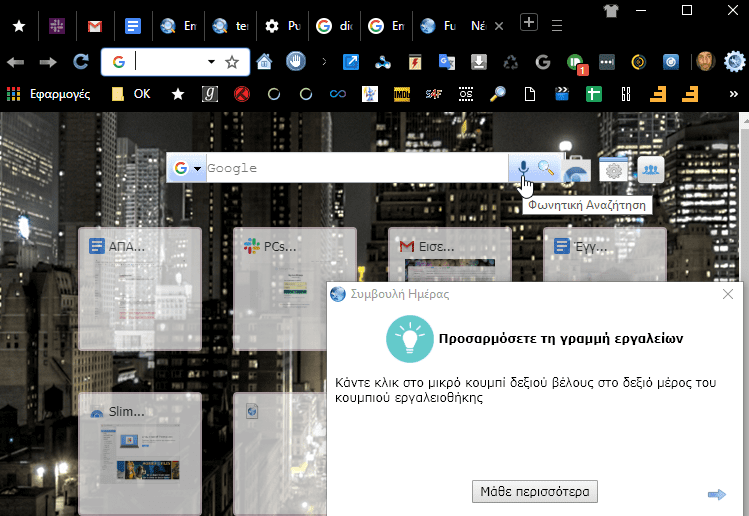Open the downloads extension icon
The width and height of the screenshot is (749, 516).
point(479,62)
